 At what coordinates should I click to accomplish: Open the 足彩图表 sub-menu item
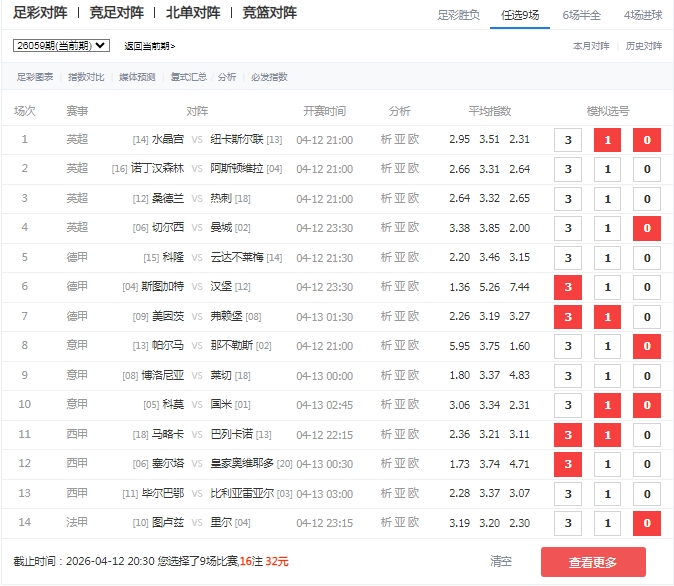tap(35, 77)
